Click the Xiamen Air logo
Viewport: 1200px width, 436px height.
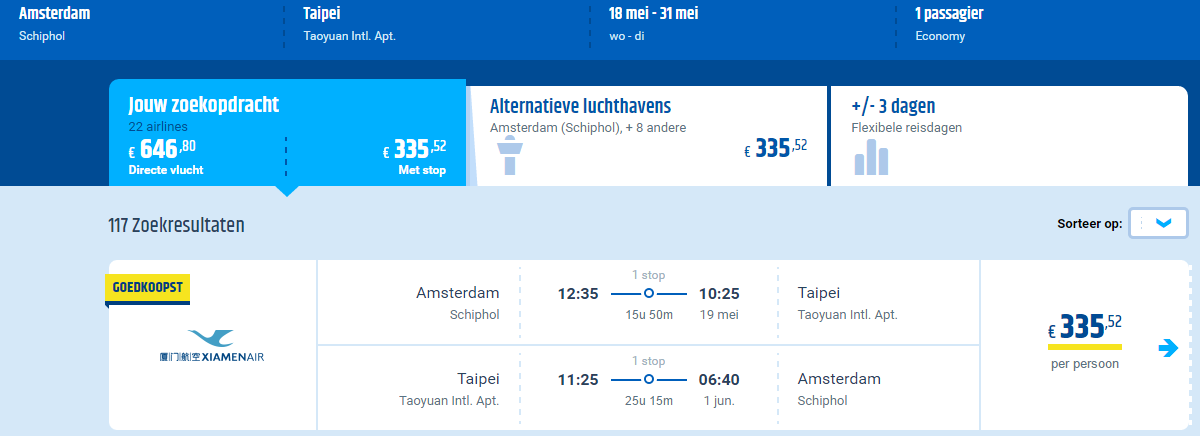[212, 346]
